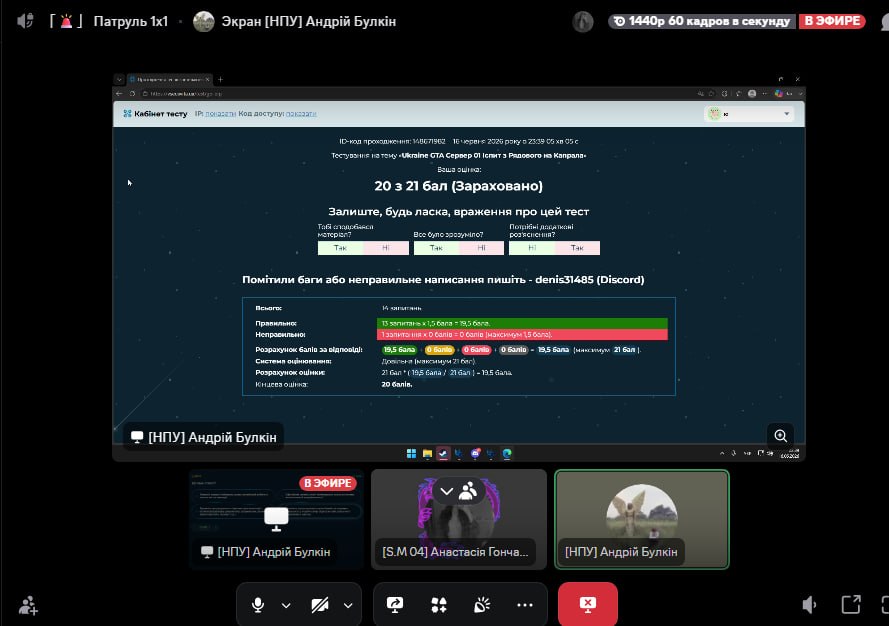The image size is (889, 626).
Task: Click the magnifier zoom icon on the stream
Action: (780, 435)
